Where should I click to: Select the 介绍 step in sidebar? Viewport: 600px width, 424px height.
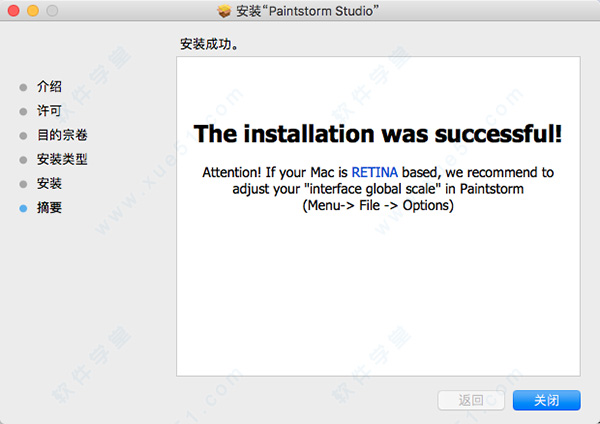pyautogui.click(x=49, y=86)
